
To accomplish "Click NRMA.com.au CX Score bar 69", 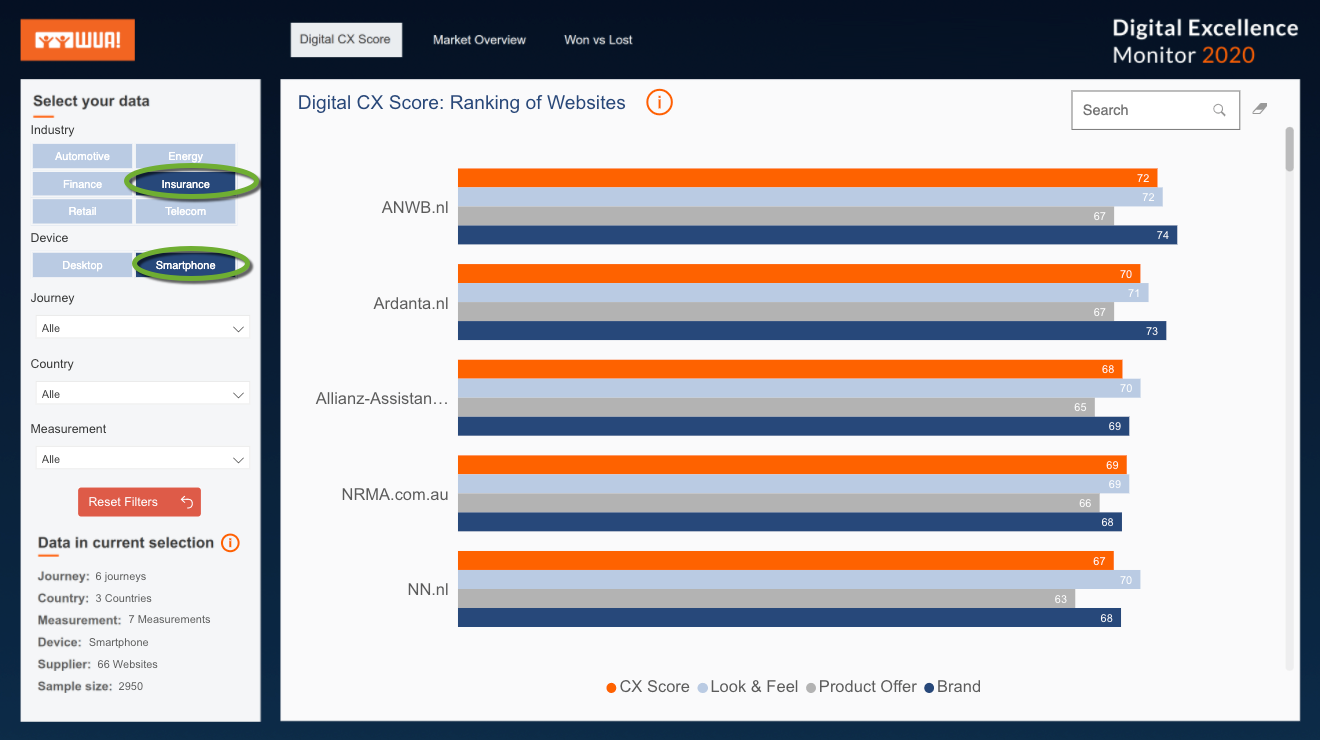I will coord(792,465).
